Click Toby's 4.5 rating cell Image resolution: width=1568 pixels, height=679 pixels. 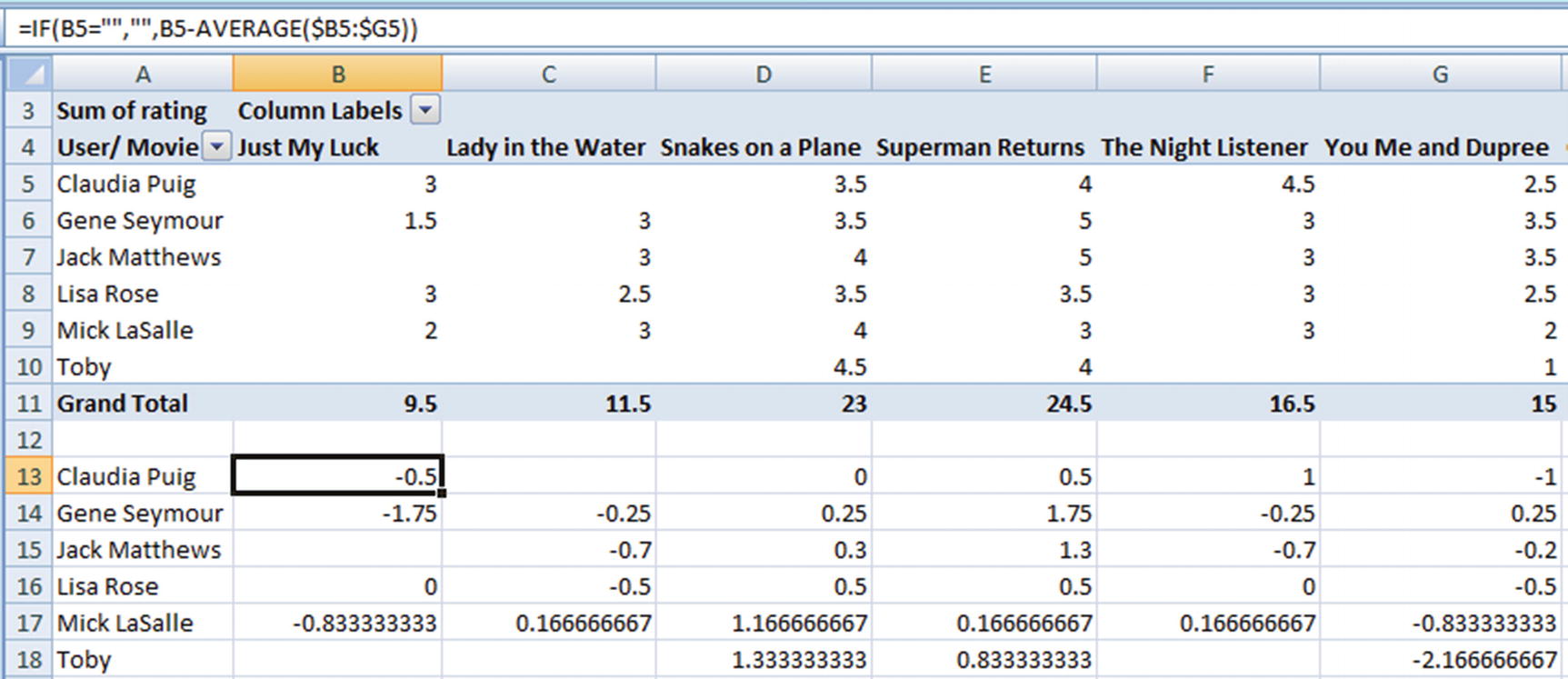[x=763, y=367]
